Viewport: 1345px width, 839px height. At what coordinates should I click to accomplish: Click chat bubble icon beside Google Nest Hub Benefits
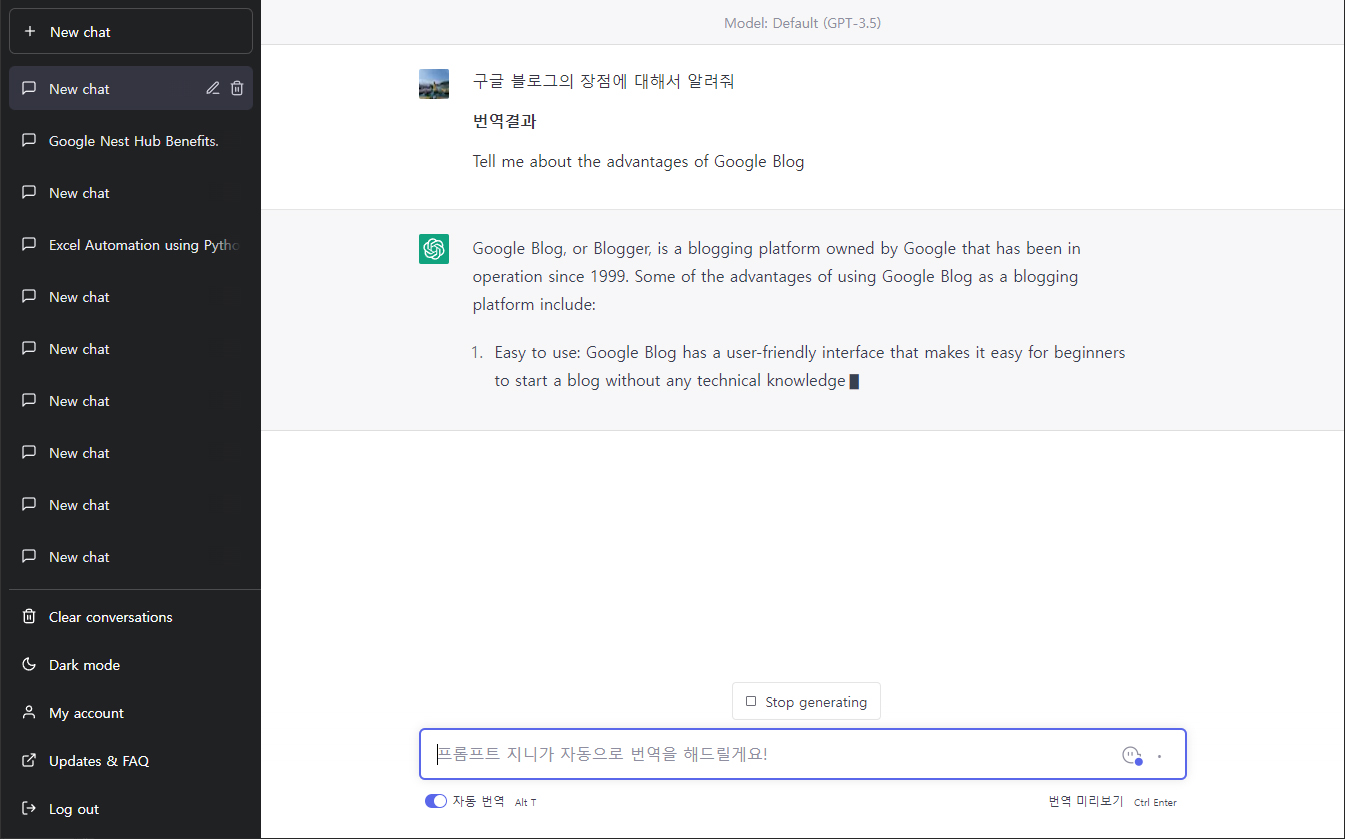(29, 140)
